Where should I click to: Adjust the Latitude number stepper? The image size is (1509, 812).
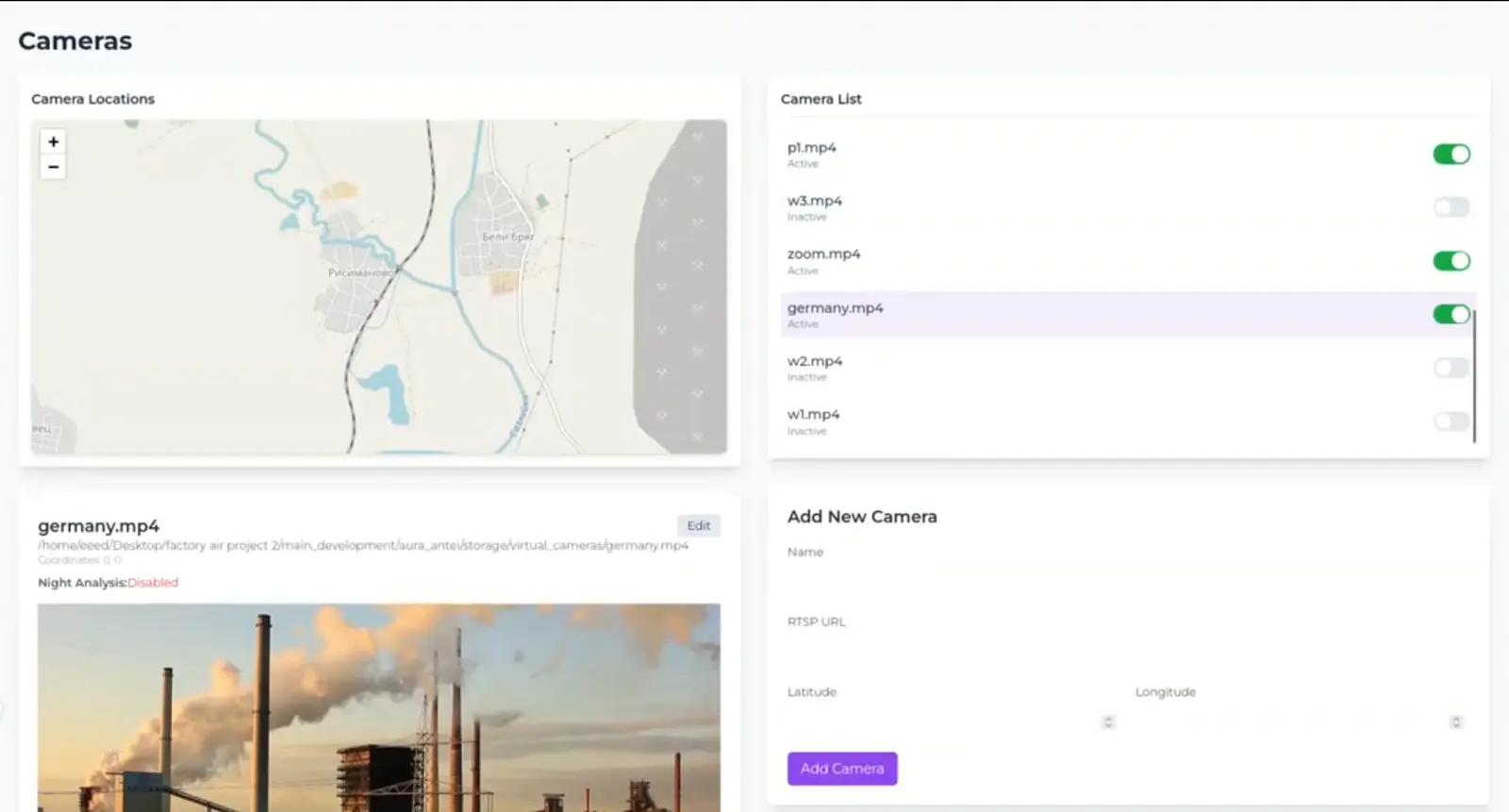point(1108,722)
